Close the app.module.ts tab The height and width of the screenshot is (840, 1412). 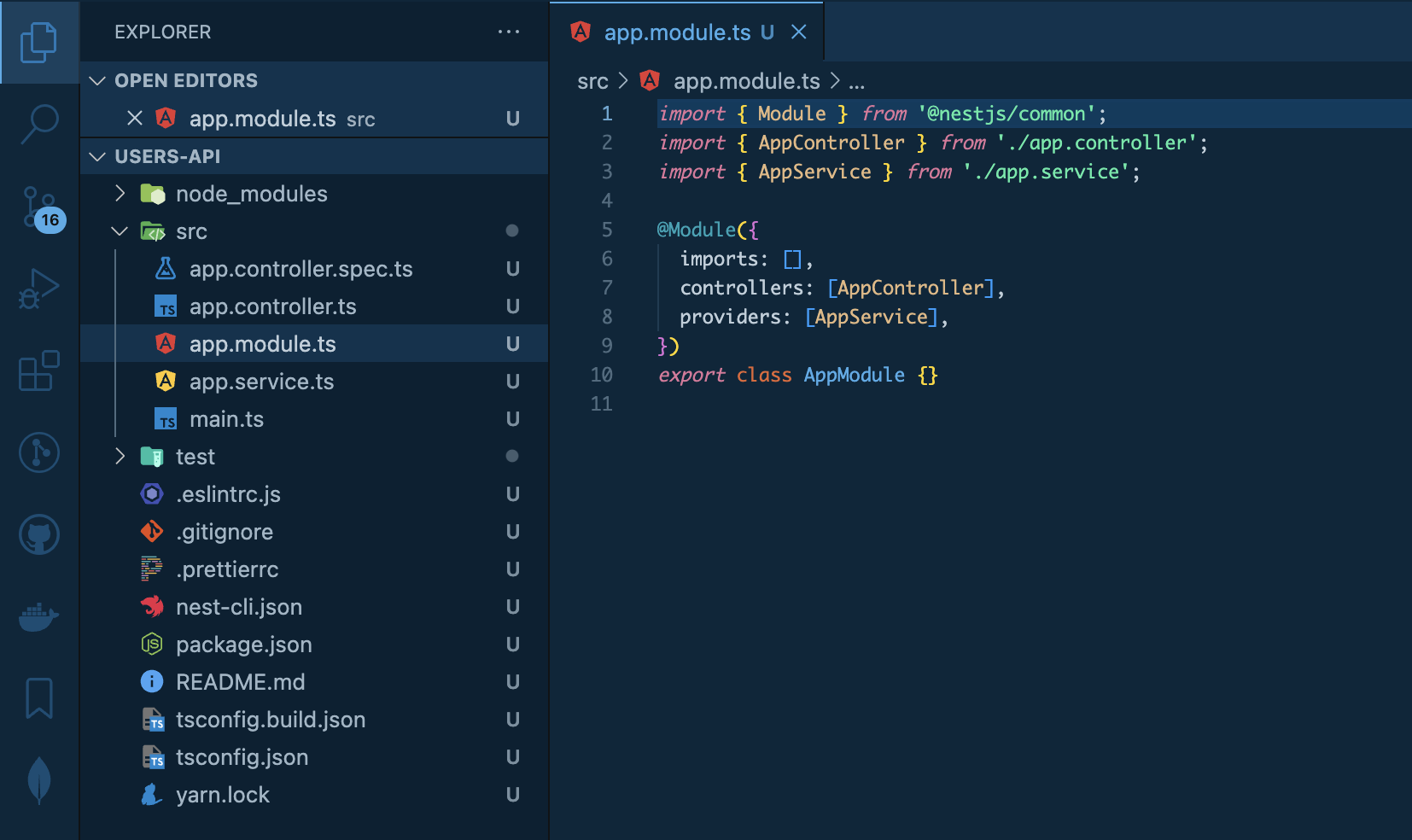click(799, 32)
